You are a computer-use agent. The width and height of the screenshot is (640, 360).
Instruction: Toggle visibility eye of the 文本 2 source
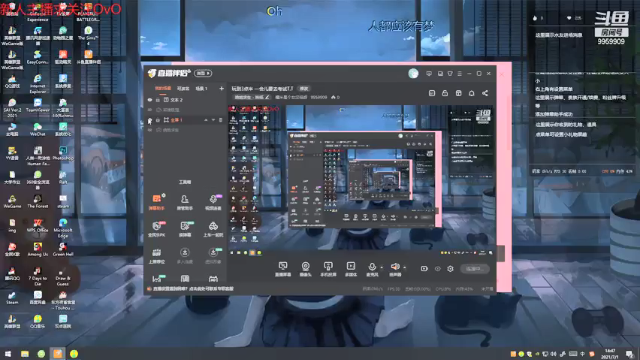click(150, 100)
